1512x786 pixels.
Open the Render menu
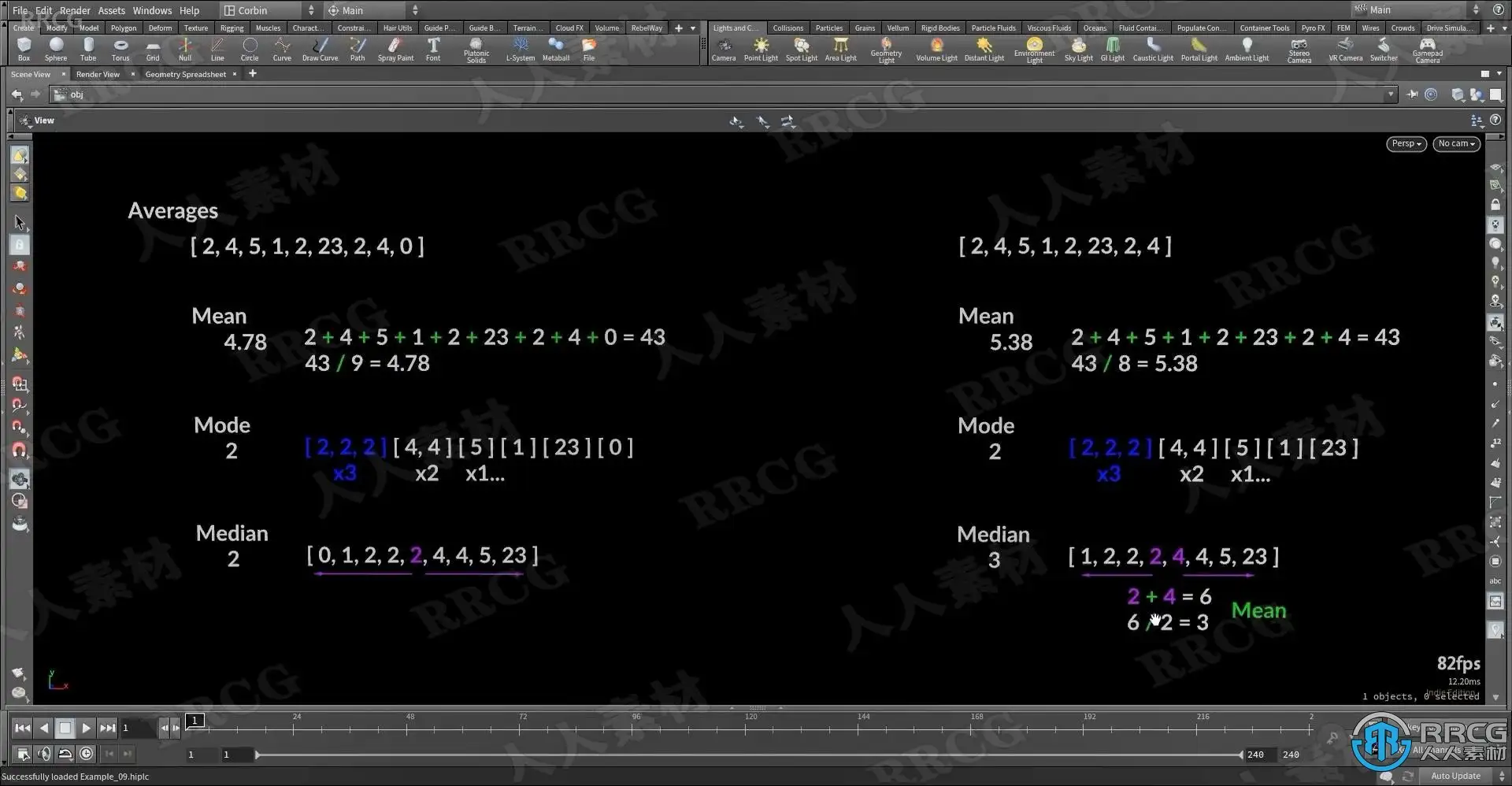click(75, 10)
